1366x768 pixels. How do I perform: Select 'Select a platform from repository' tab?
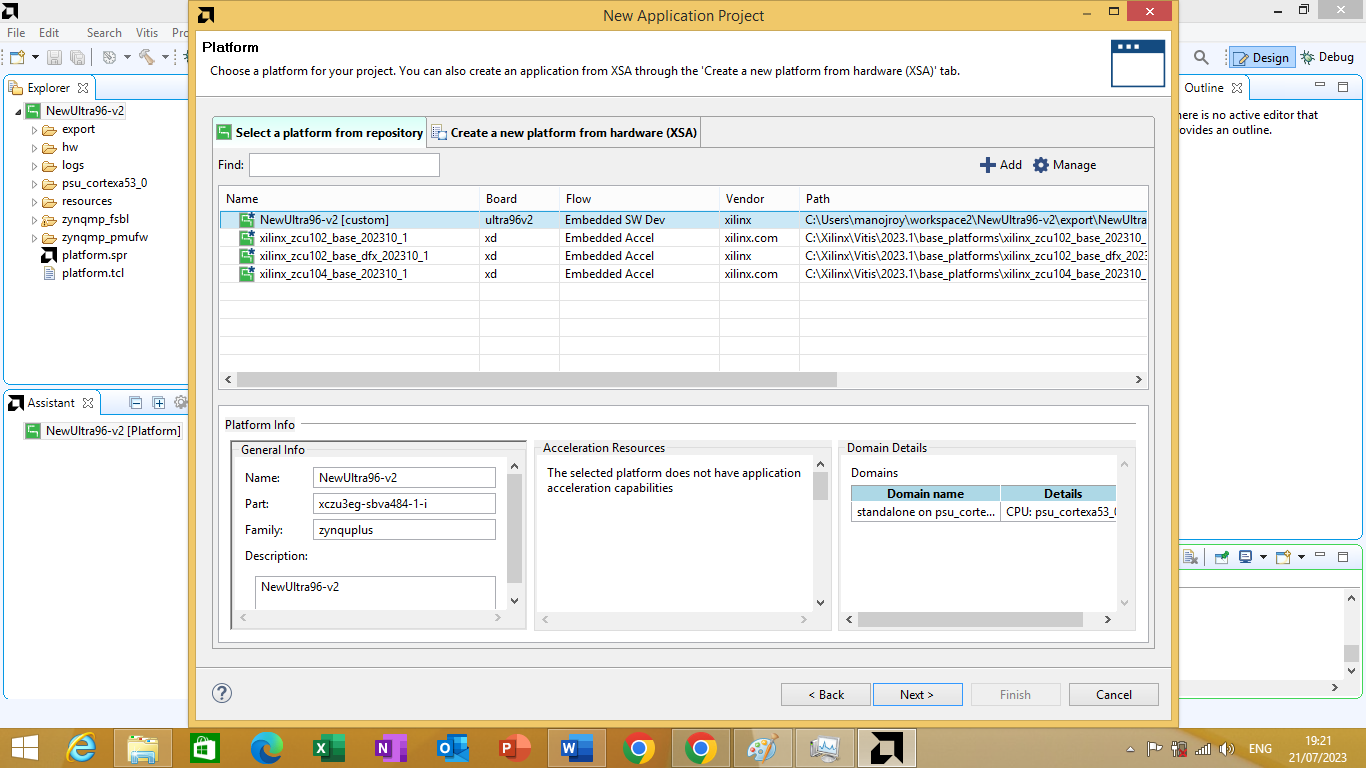point(320,132)
